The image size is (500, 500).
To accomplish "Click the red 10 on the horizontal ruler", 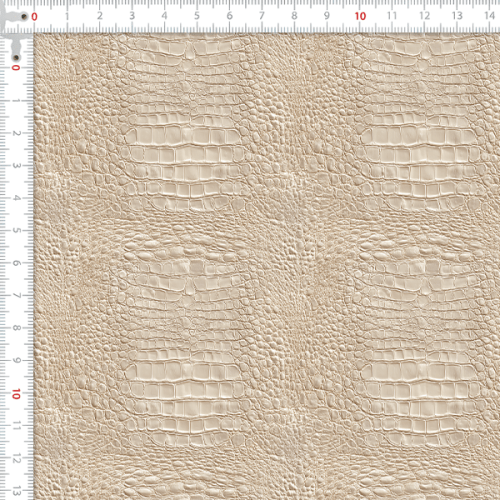I will pyautogui.click(x=360, y=16).
